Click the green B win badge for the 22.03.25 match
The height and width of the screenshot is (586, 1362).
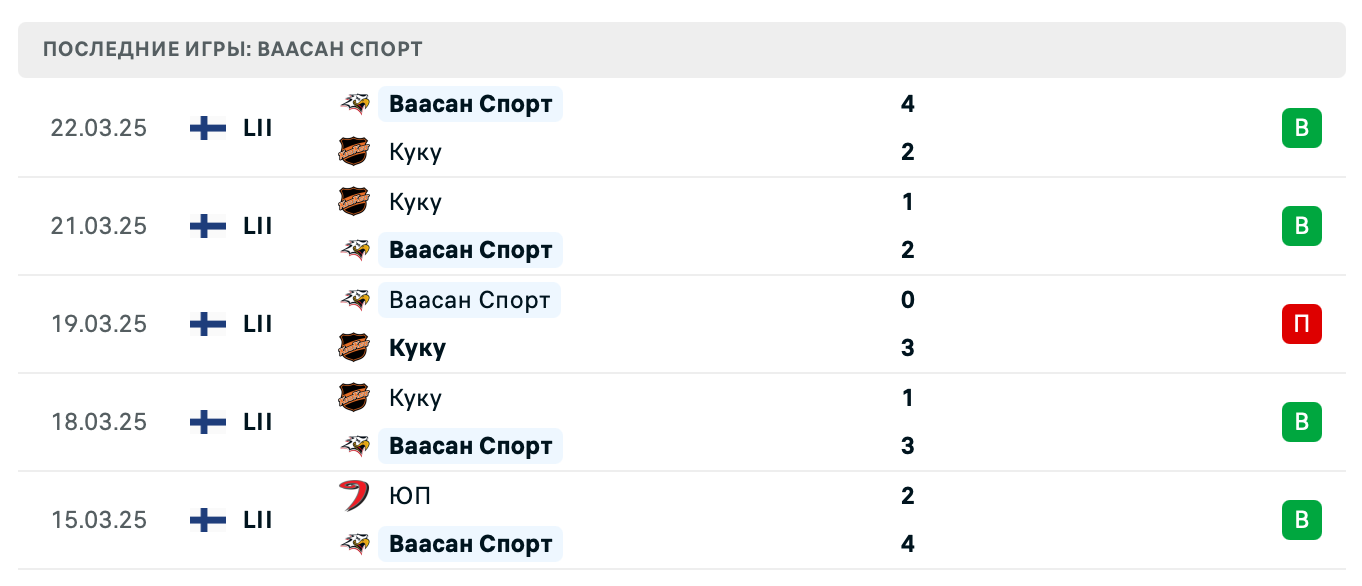tap(1301, 128)
